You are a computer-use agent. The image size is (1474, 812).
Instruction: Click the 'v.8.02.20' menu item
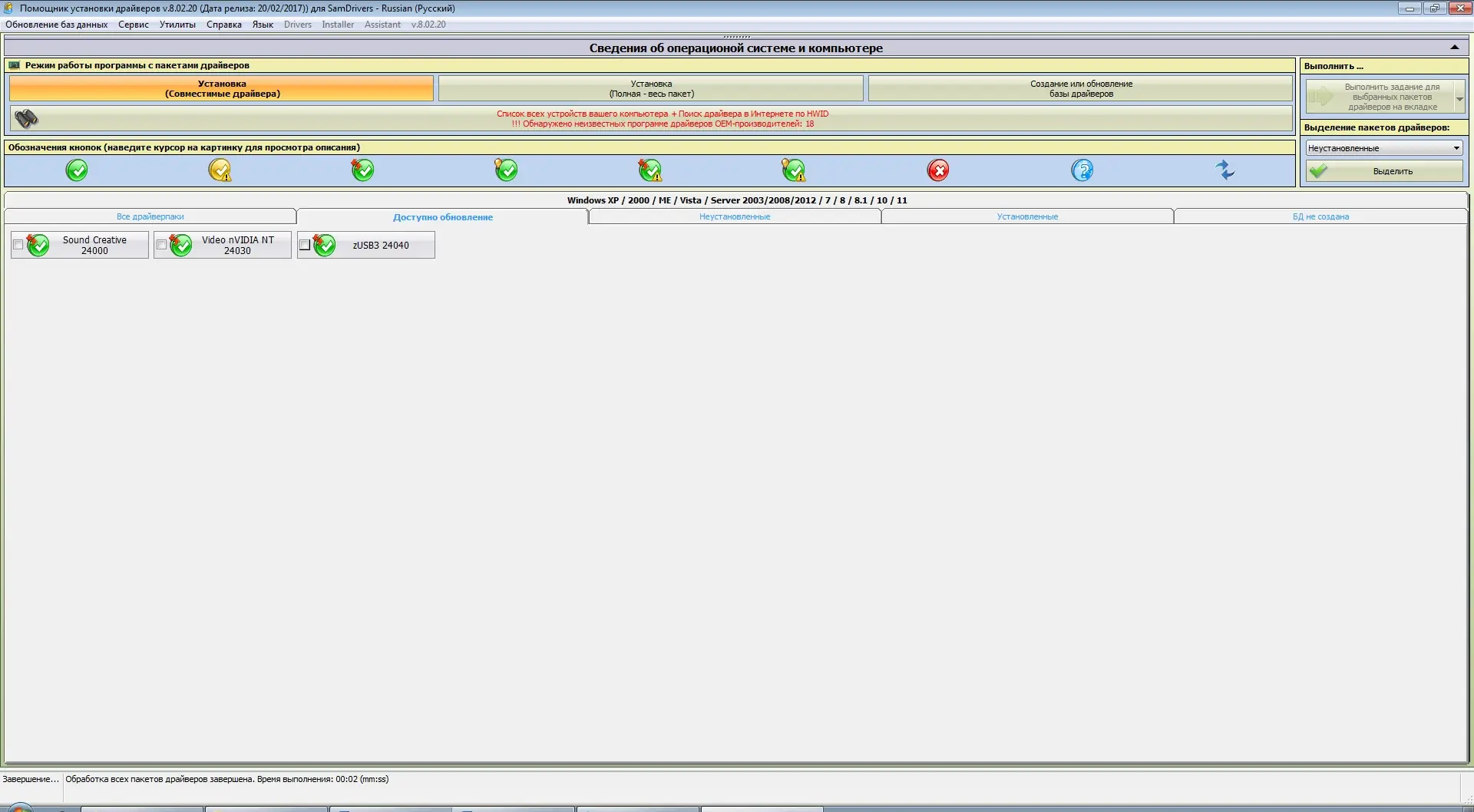[x=428, y=25]
